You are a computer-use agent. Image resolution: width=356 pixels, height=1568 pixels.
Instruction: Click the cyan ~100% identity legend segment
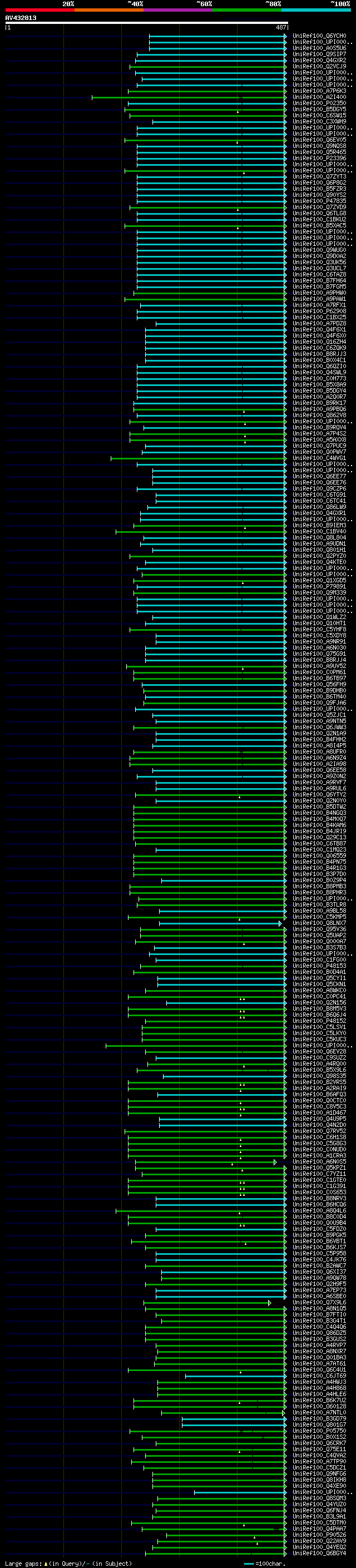316,10
